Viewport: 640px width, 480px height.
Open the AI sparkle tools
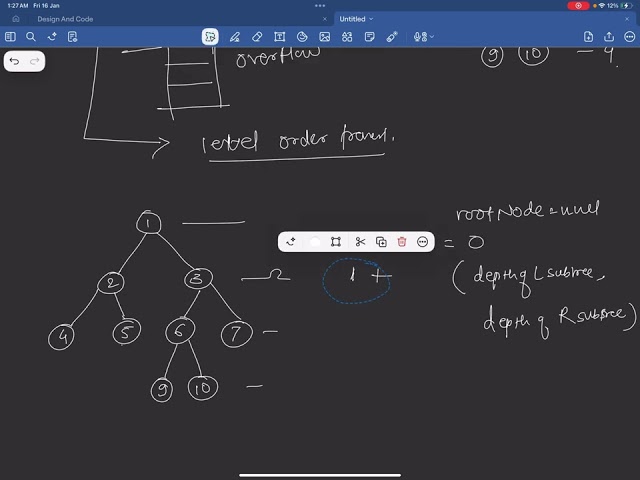[x=52, y=37]
